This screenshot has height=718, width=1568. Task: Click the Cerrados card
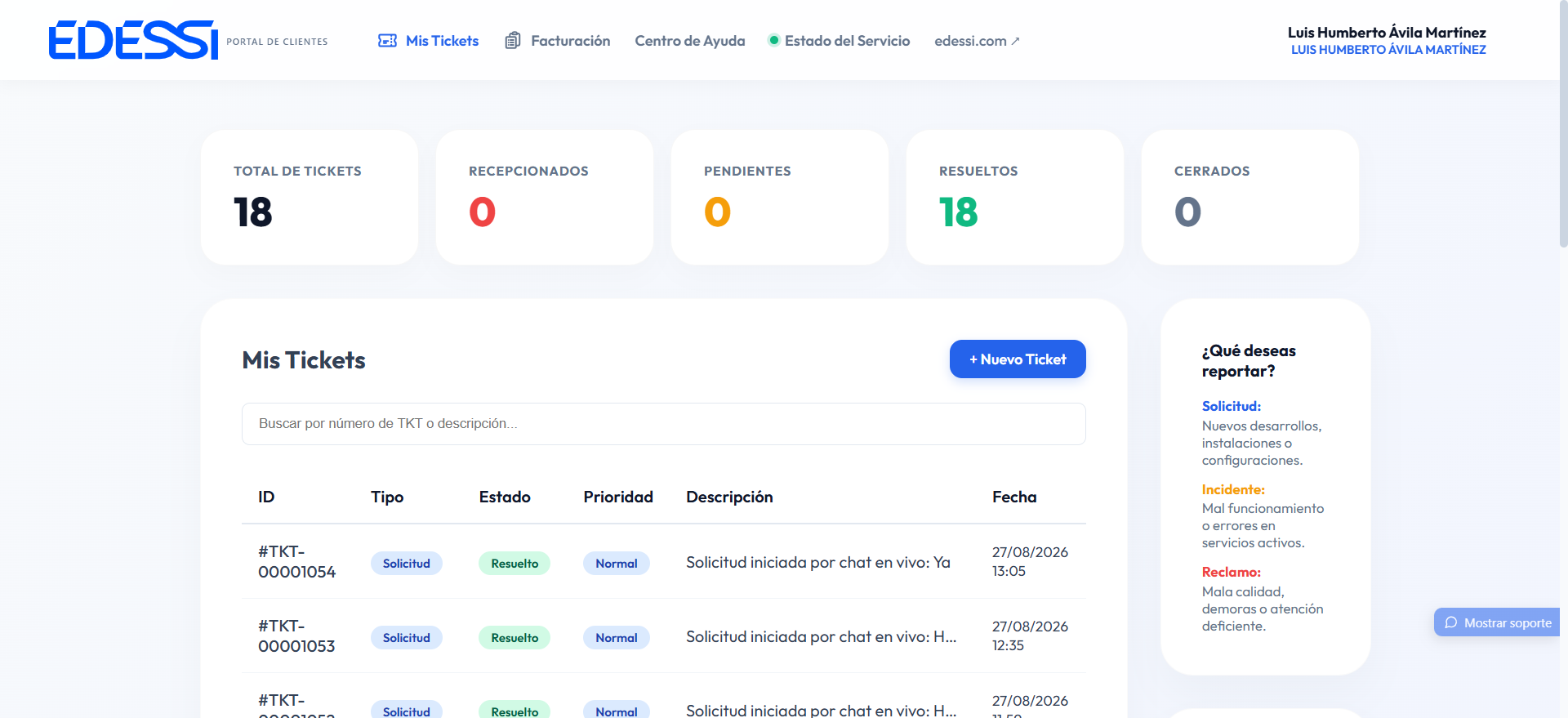tap(1250, 197)
